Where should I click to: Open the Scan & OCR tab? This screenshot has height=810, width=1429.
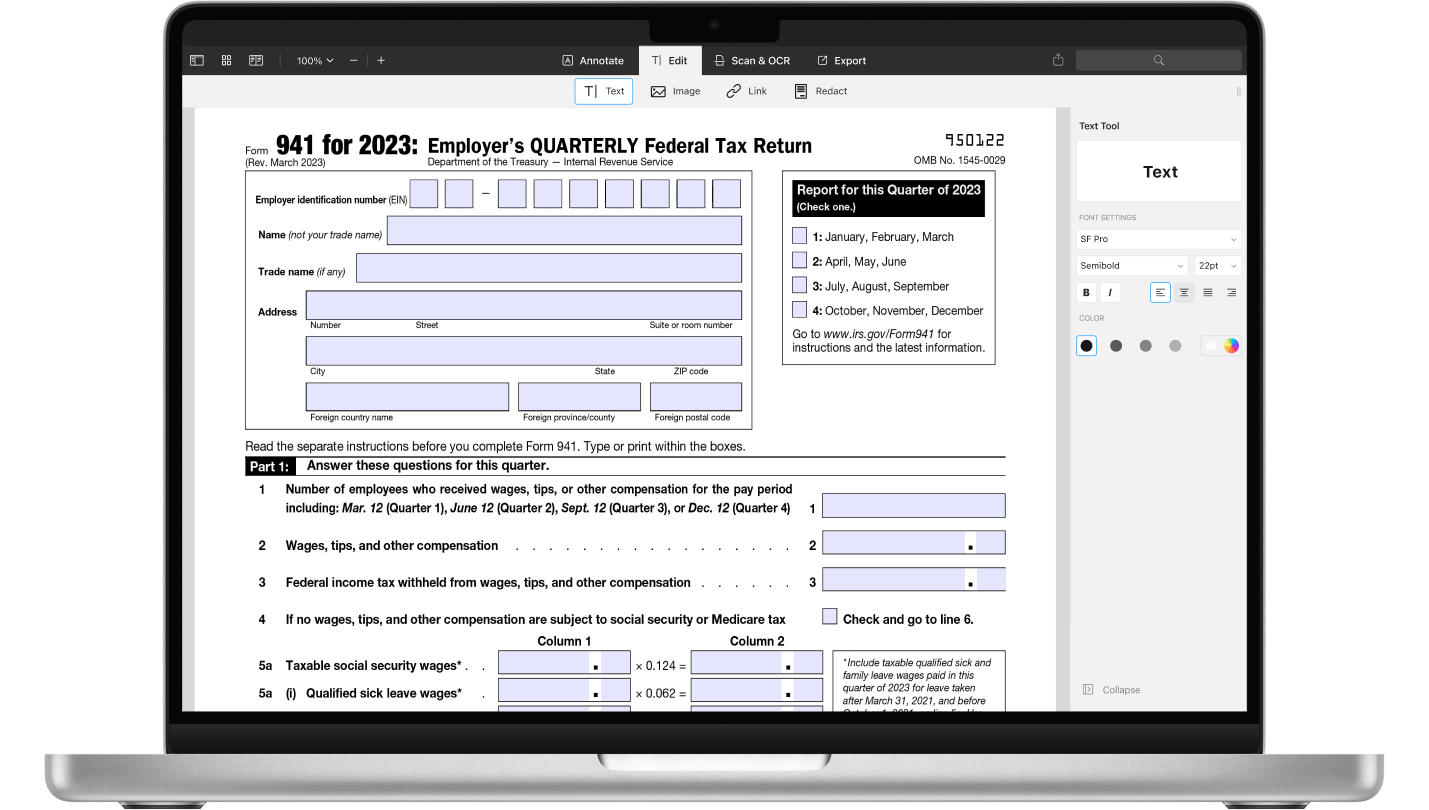pyautogui.click(x=752, y=61)
